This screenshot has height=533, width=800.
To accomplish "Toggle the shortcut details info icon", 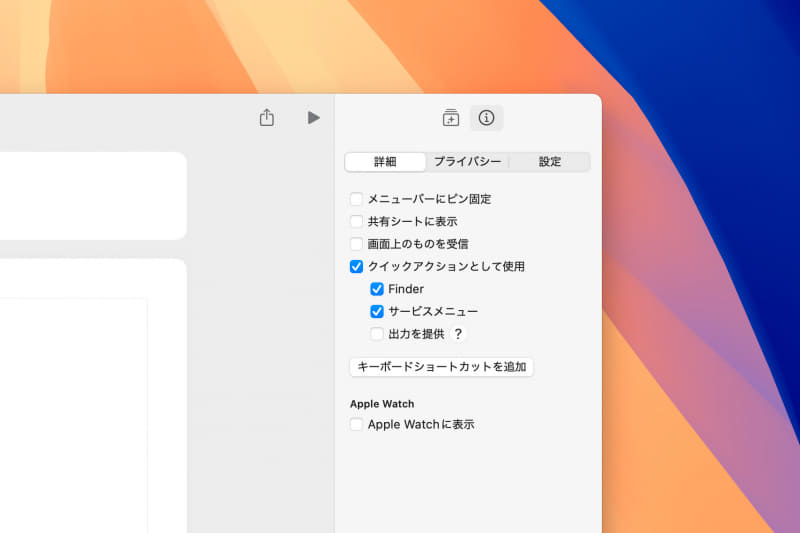I will click(x=486, y=118).
